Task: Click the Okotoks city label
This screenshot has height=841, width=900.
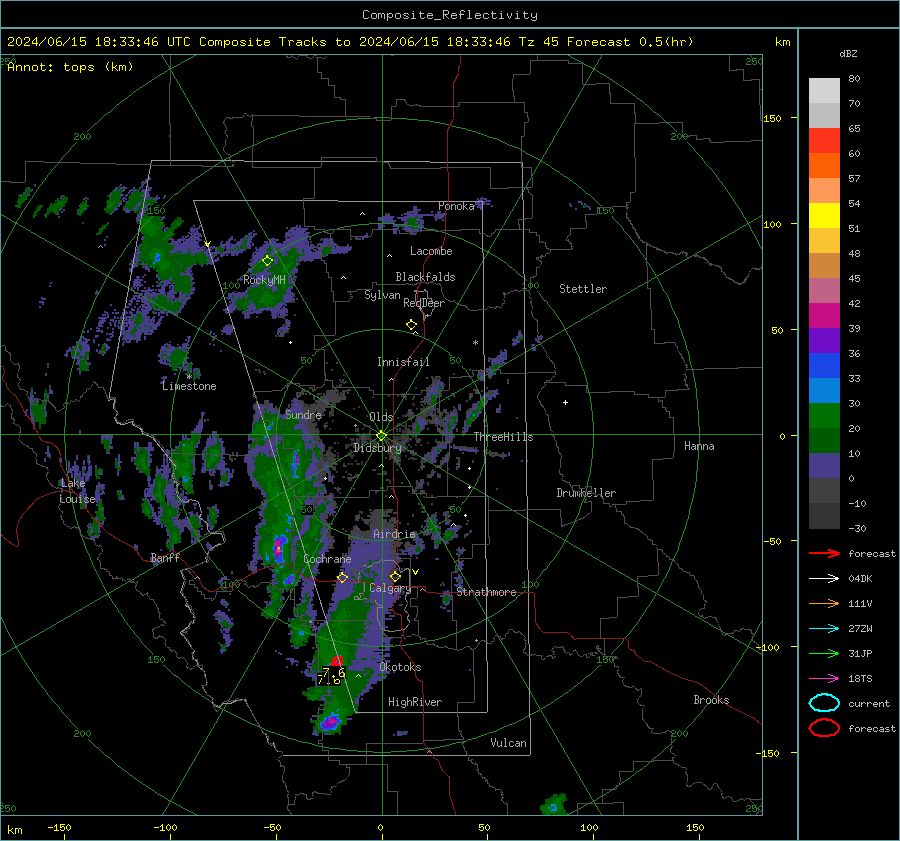Action: (x=400, y=667)
